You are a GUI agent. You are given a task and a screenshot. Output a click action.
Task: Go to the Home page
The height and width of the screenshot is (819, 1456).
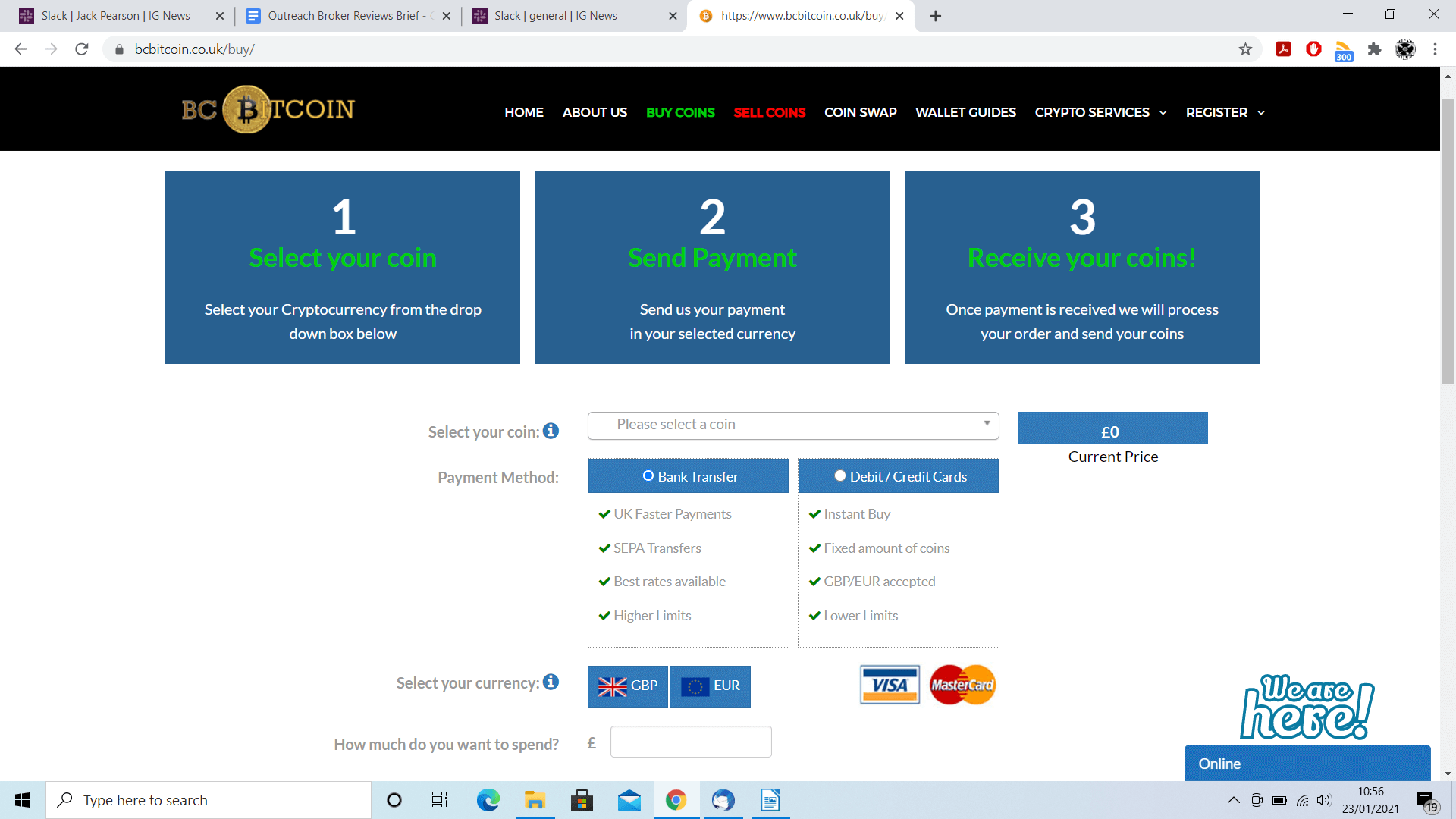pos(524,112)
